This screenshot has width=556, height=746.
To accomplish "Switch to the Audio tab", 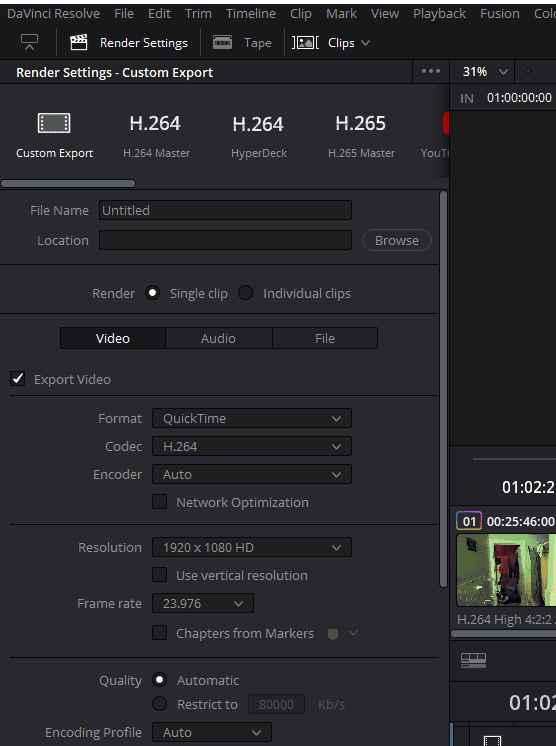I will tap(218, 338).
